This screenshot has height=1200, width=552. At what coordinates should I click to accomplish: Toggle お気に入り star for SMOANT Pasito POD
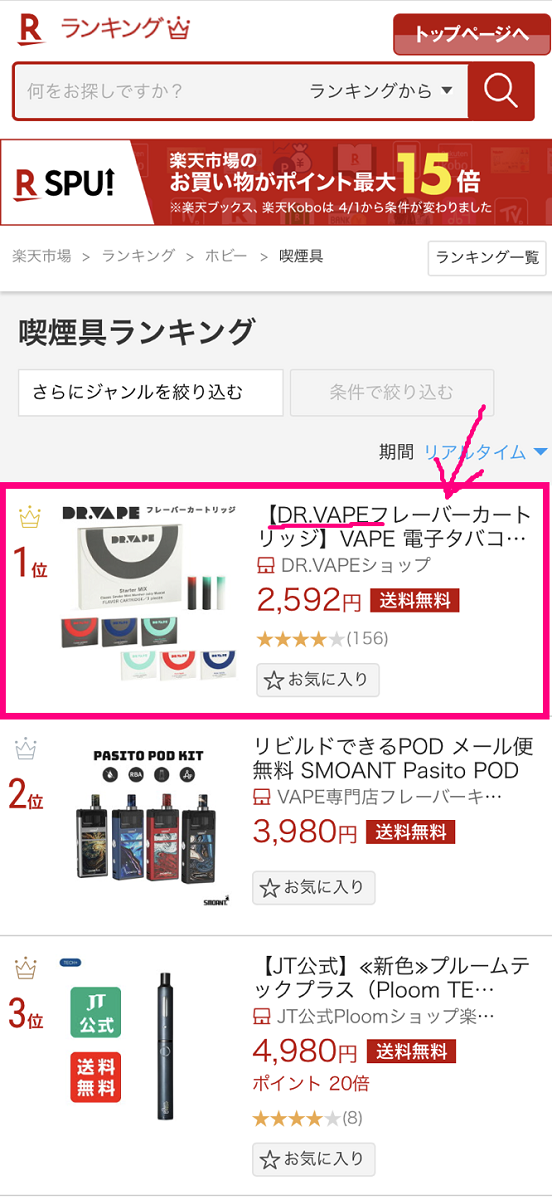click(270, 888)
